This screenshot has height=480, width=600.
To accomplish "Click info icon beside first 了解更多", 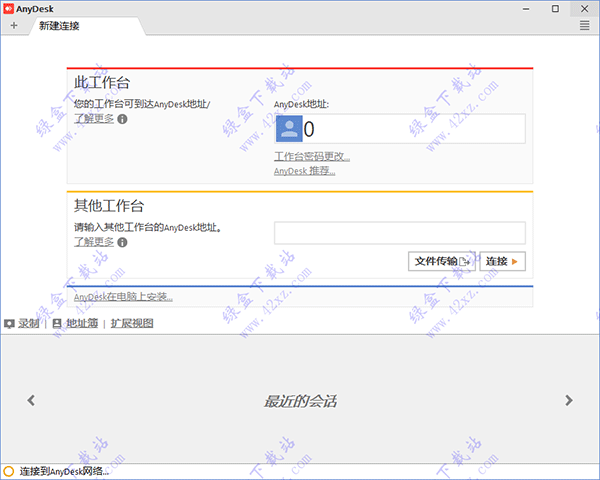I will tap(122, 119).
